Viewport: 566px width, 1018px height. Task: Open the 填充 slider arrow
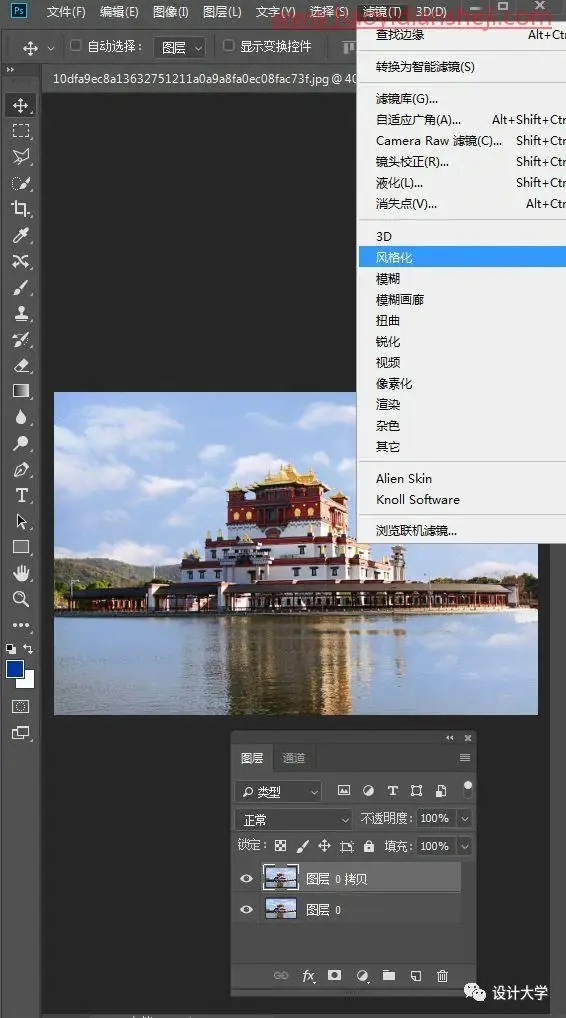[465, 846]
